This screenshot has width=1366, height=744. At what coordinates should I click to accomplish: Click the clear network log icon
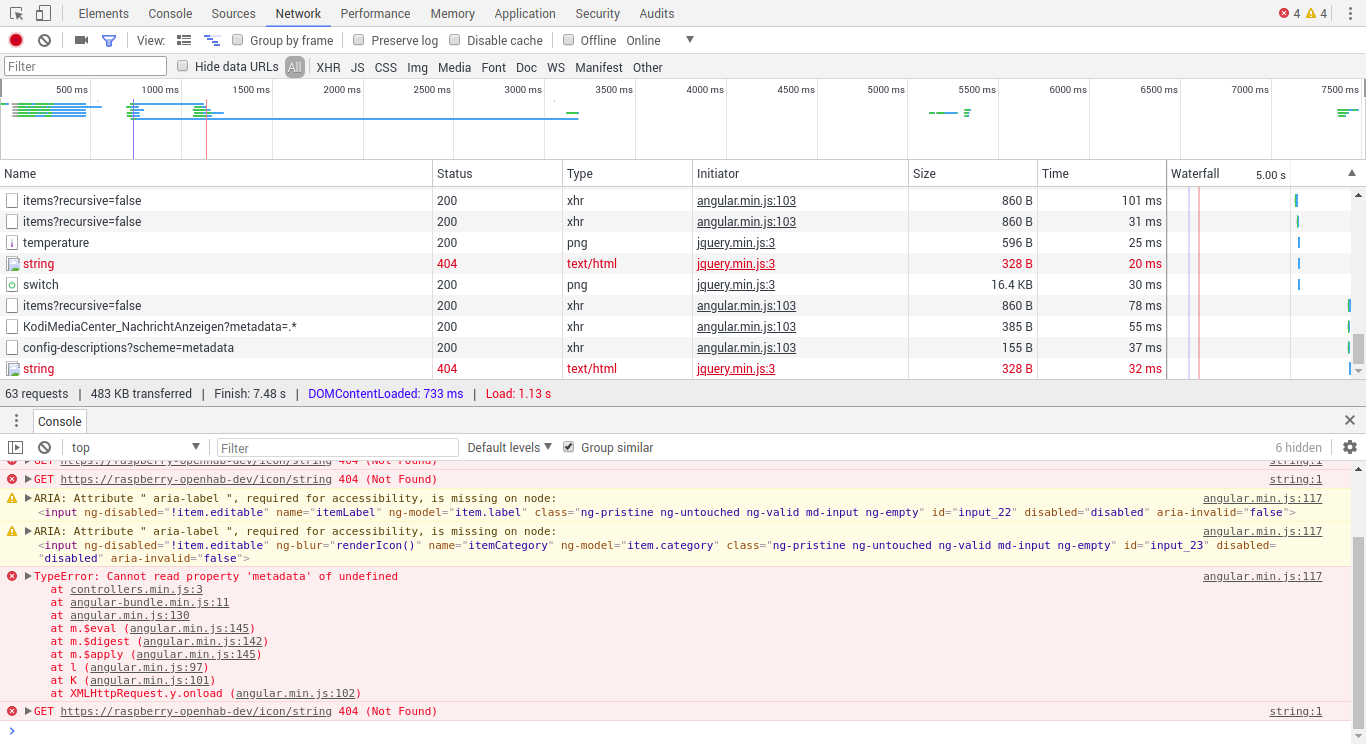(x=42, y=40)
